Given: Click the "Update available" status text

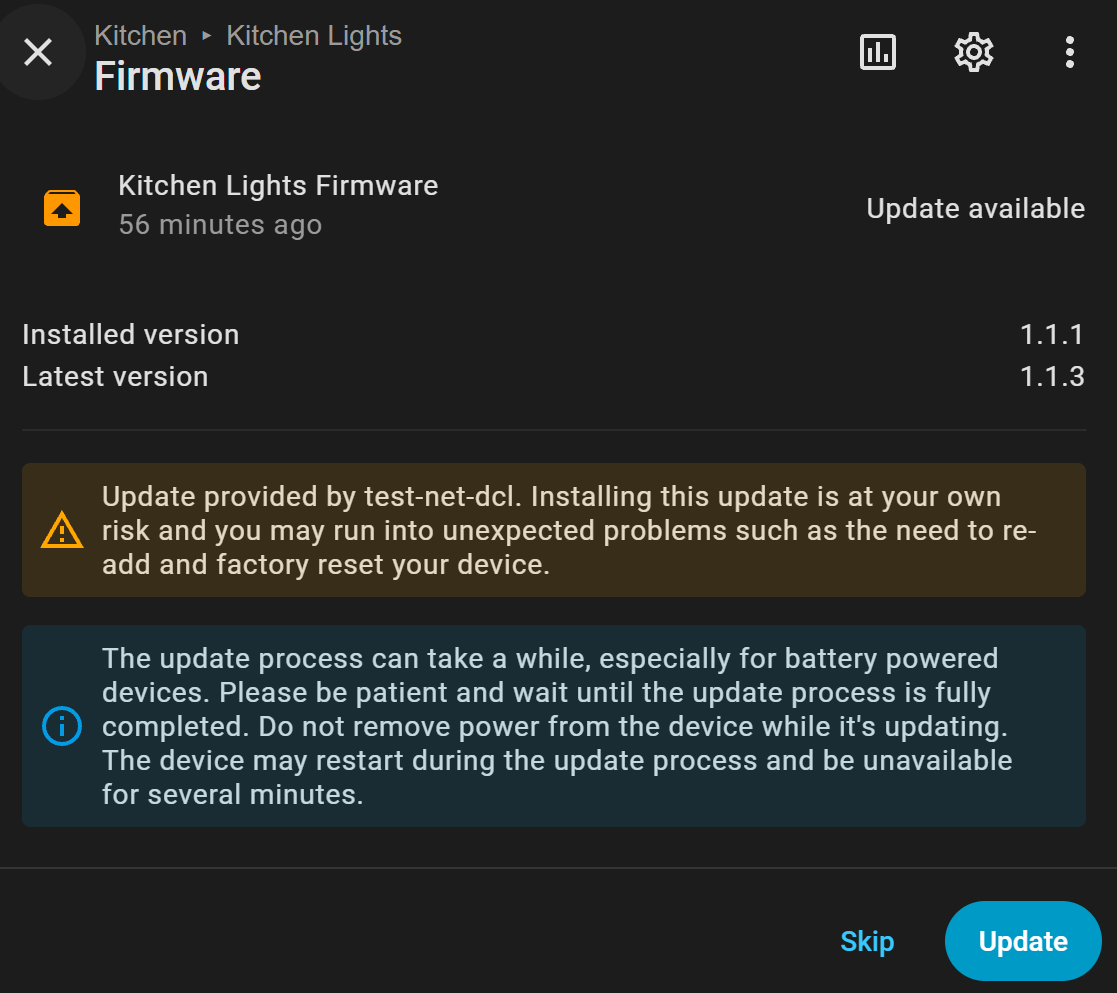Looking at the screenshot, I should (975, 208).
